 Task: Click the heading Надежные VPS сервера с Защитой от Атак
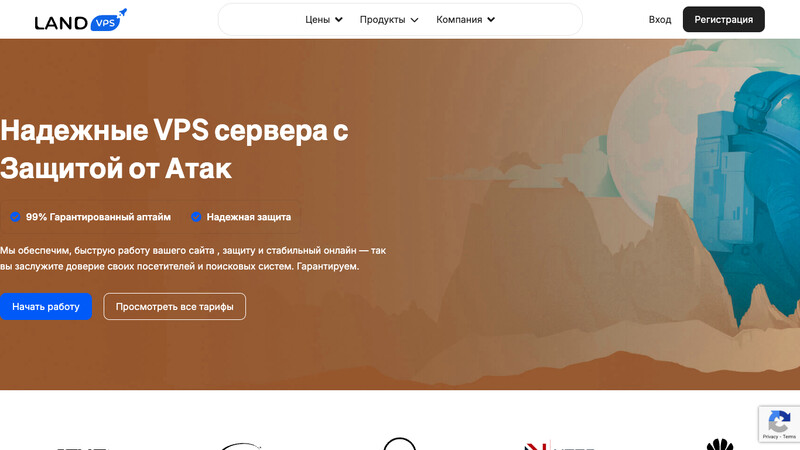174,149
